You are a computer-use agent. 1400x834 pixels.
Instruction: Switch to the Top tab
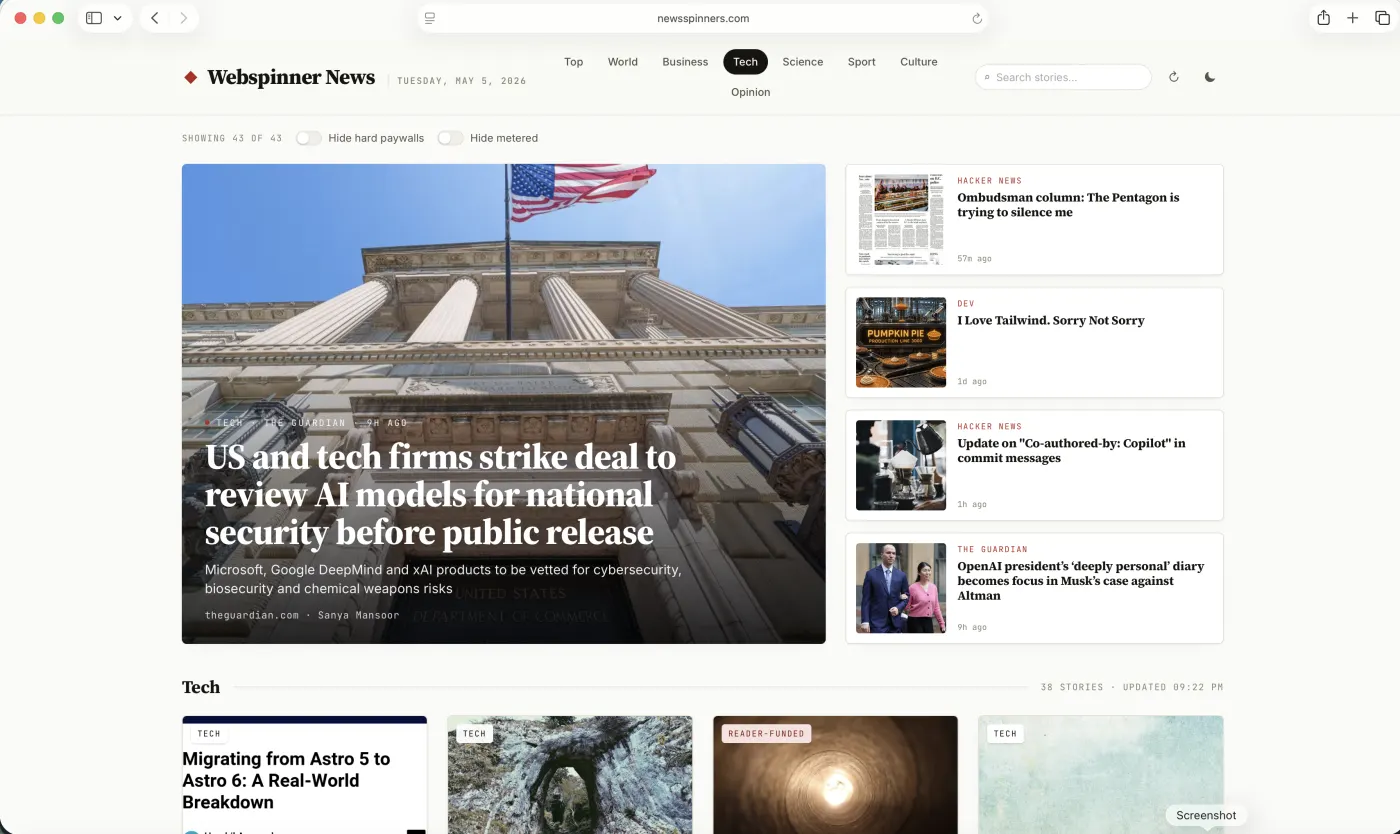573,62
